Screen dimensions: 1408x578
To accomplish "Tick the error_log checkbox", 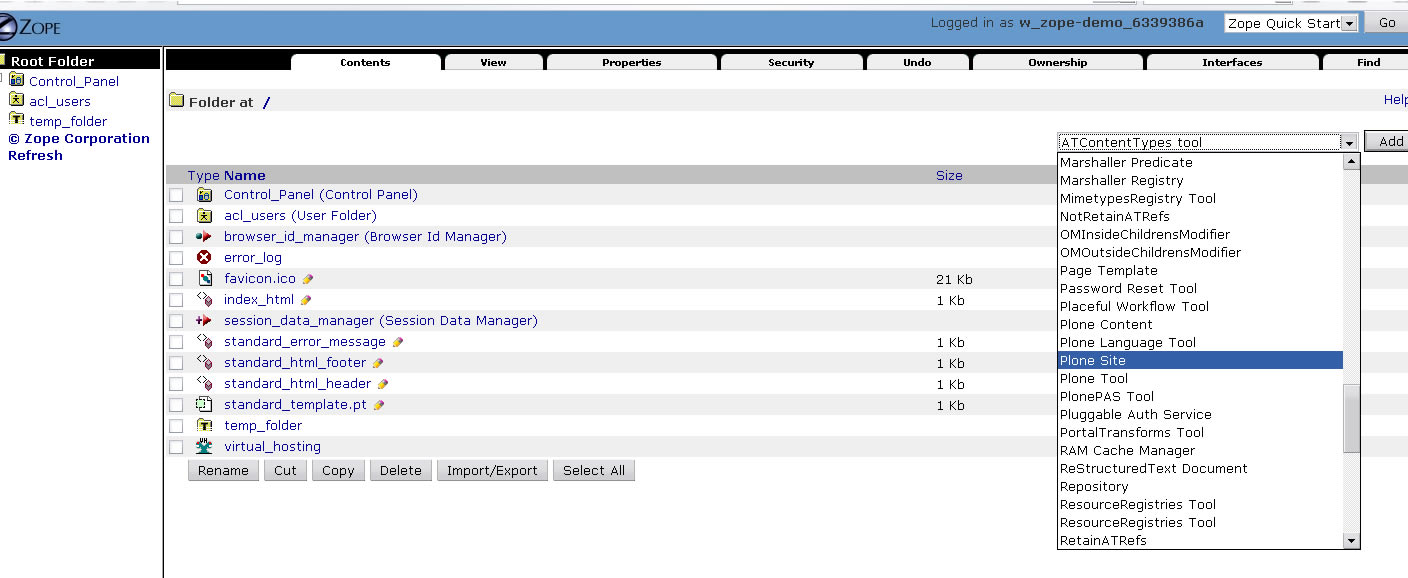I will pyautogui.click(x=176, y=258).
